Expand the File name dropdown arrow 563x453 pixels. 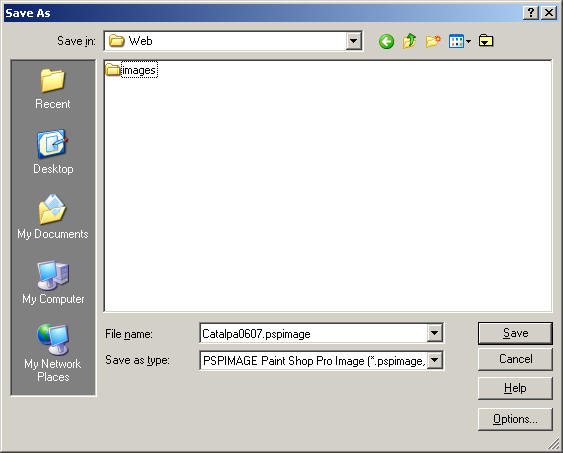434,333
